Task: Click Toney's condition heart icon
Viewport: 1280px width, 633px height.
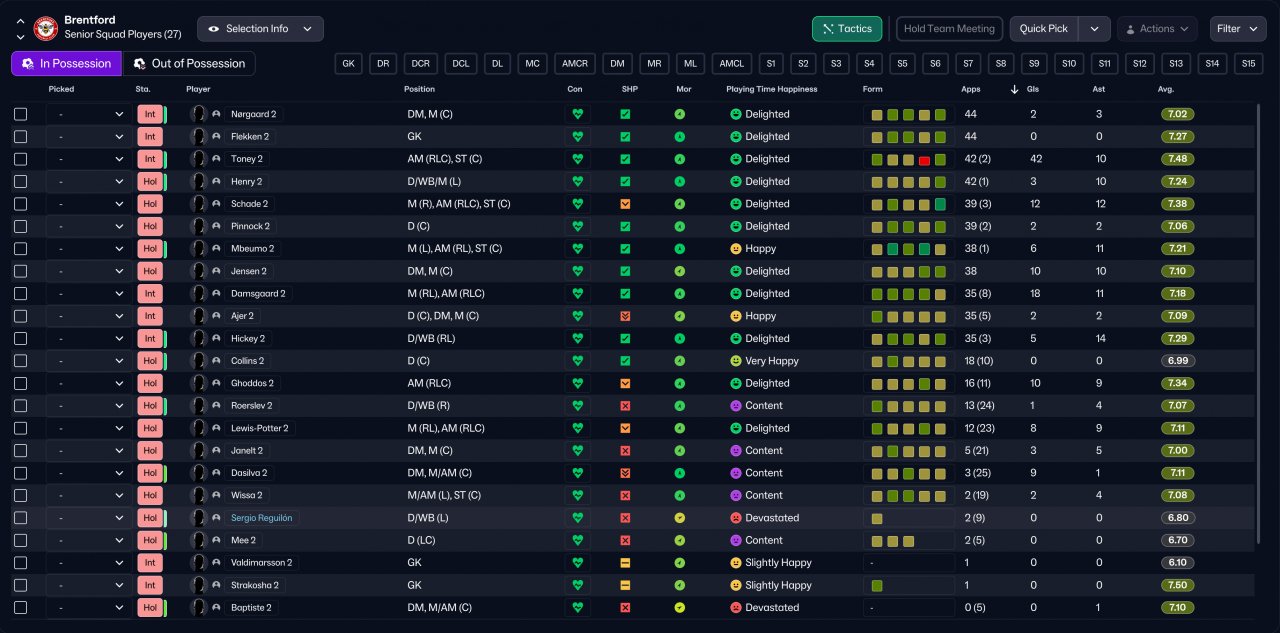Action: point(577,159)
